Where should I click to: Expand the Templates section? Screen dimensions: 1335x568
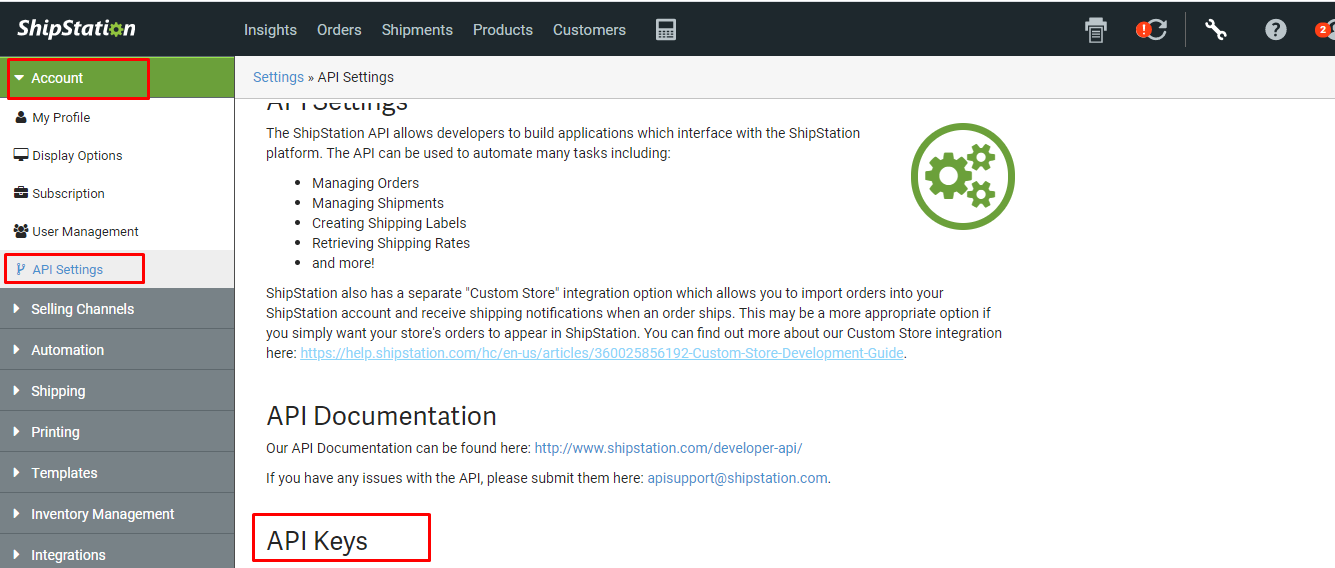(x=117, y=473)
